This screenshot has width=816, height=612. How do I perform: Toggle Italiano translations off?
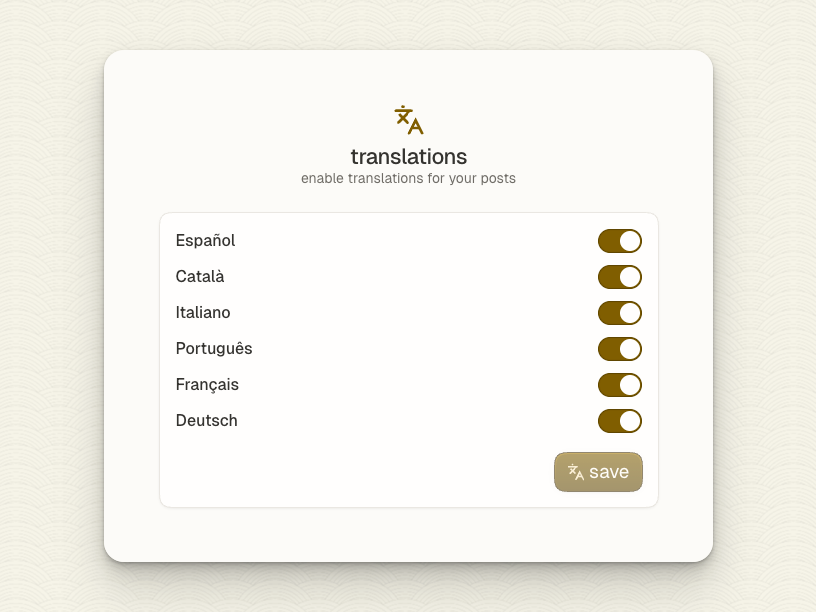pos(619,313)
